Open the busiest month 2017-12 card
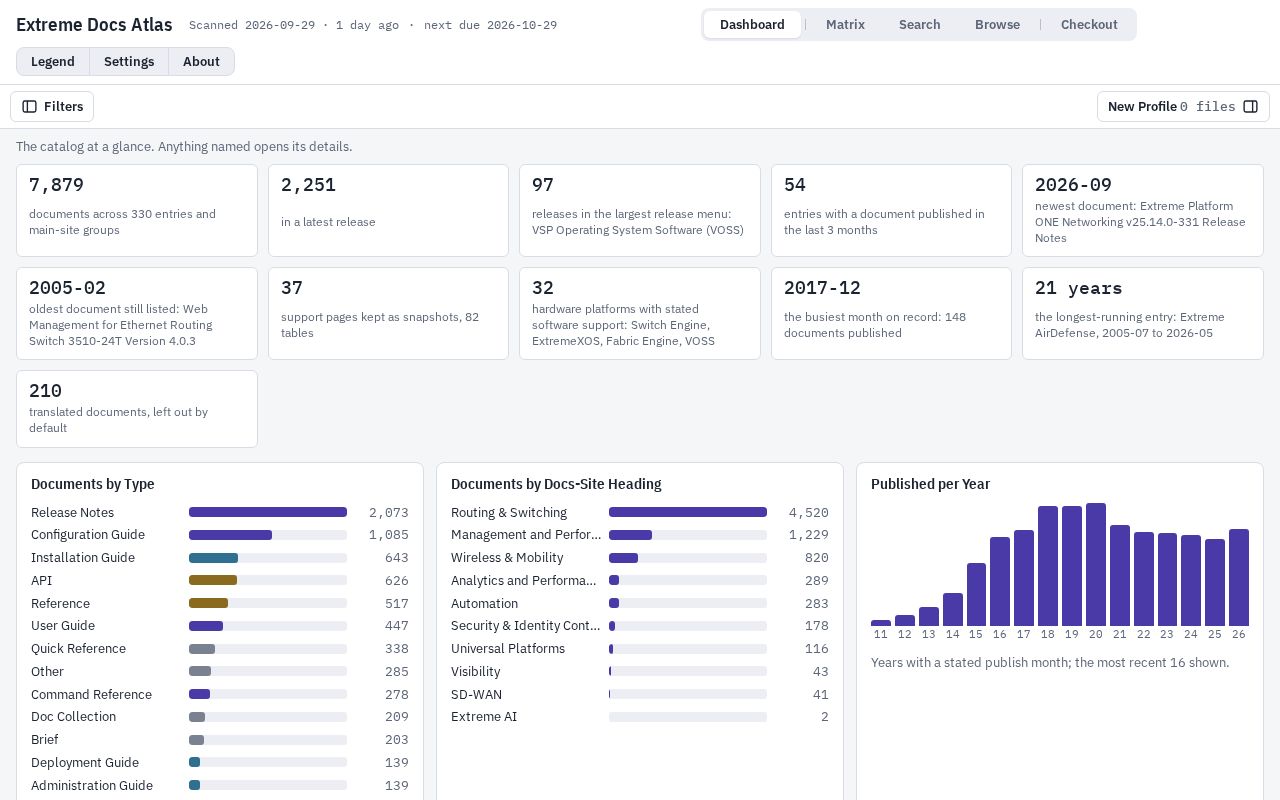Screen dimensions: 1280x800 tap(891, 313)
